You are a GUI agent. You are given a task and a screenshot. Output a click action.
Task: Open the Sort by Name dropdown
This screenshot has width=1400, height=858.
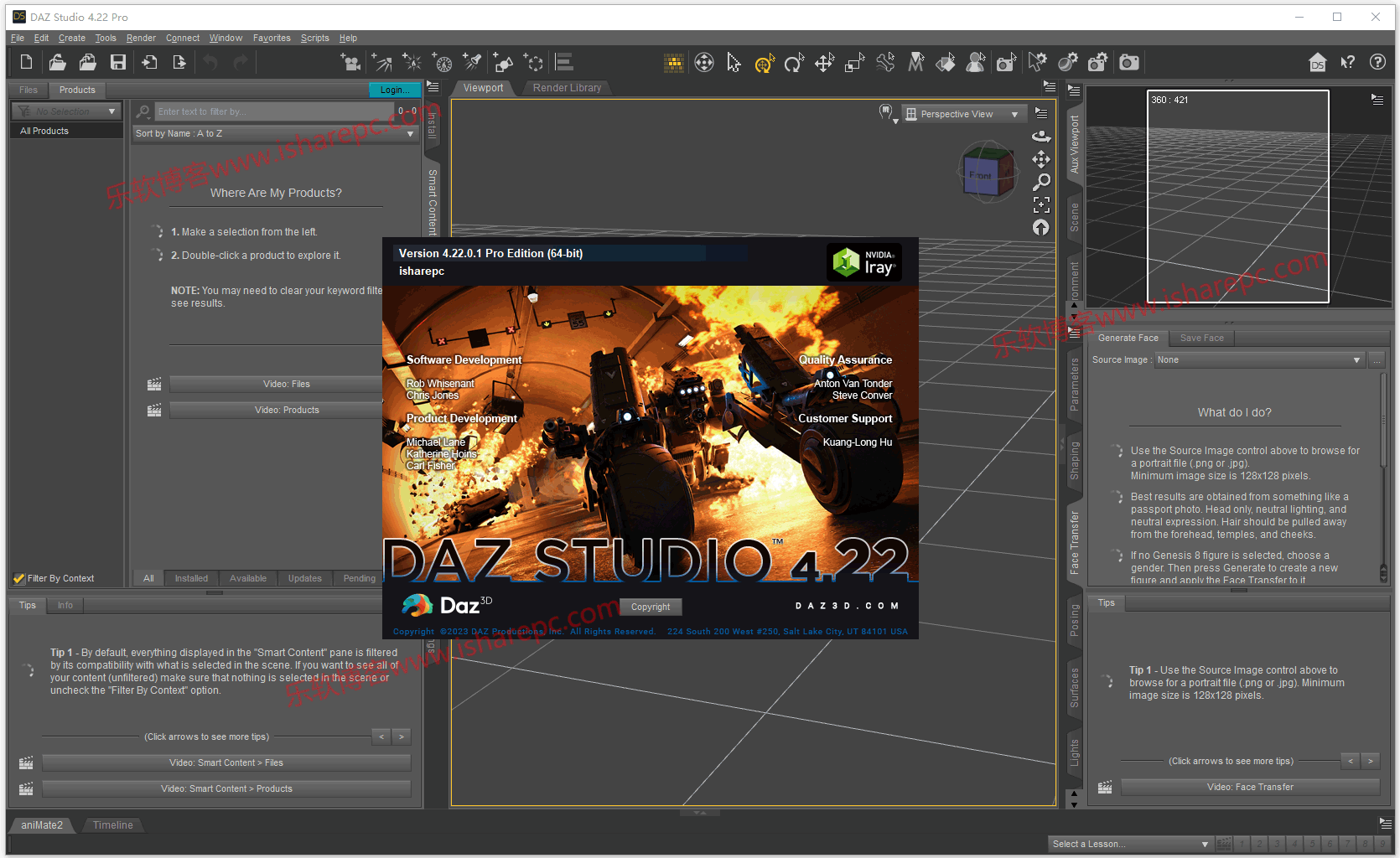coord(275,133)
